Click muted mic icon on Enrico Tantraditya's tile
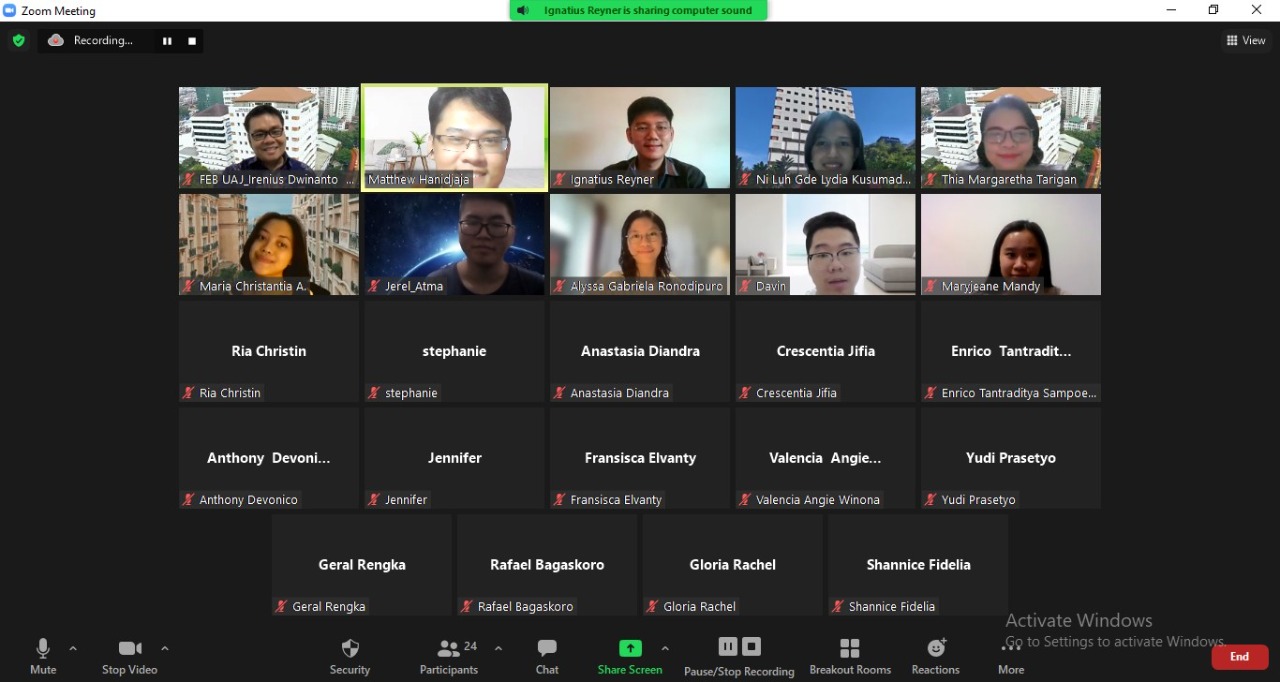The image size is (1280, 682). click(930, 393)
